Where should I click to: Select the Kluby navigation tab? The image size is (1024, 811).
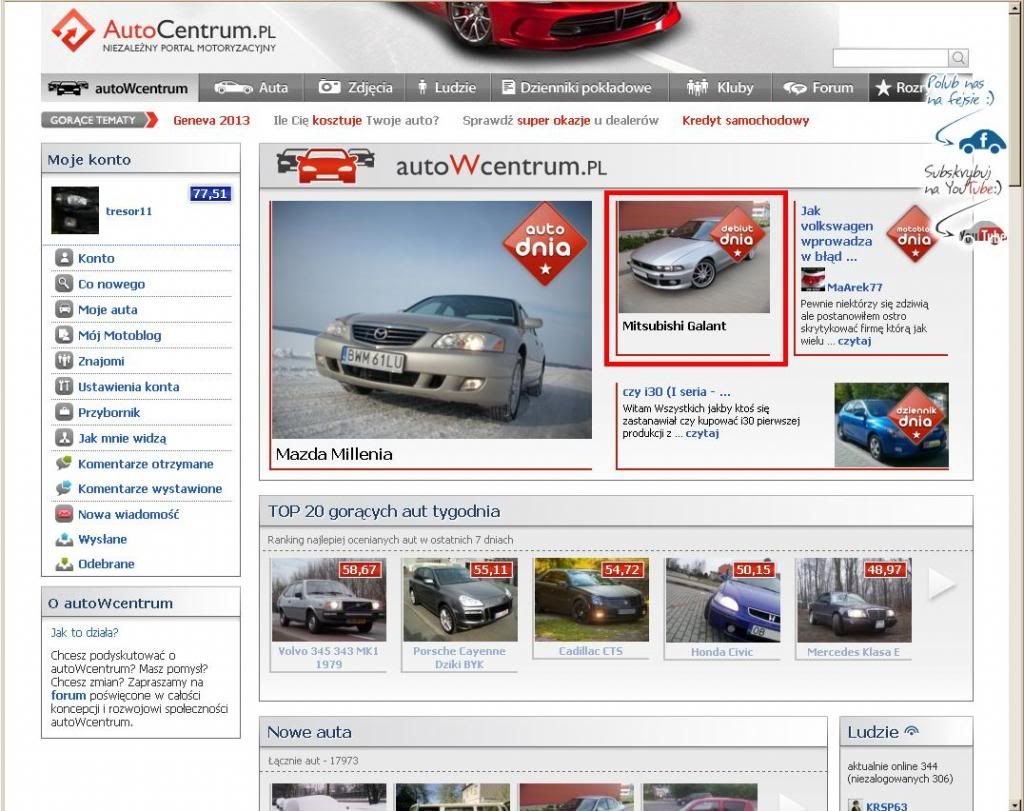point(720,87)
